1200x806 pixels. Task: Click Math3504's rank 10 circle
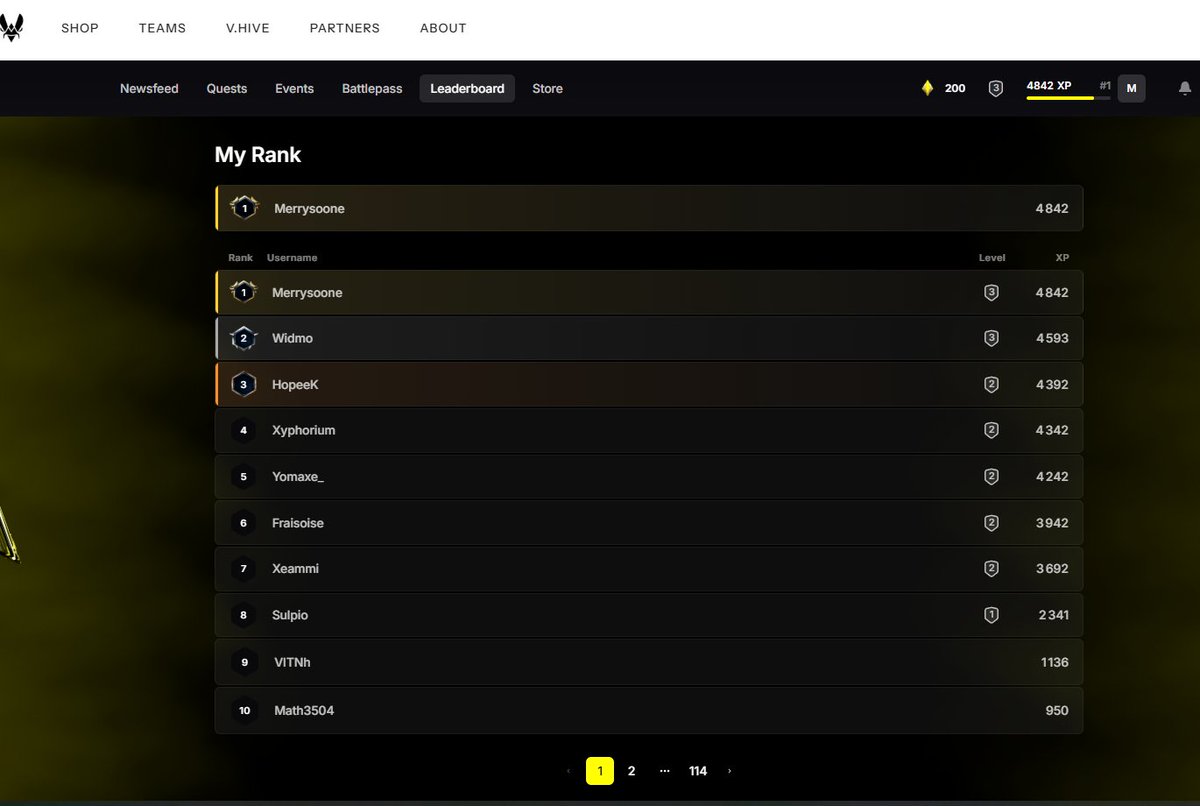pyautogui.click(x=245, y=710)
